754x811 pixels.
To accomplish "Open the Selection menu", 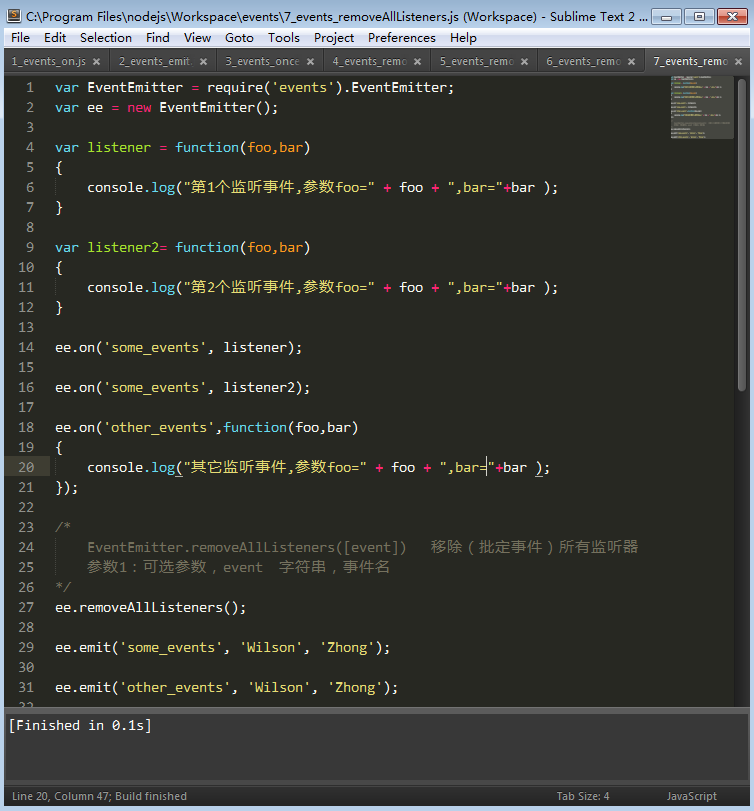I will point(106,38).
